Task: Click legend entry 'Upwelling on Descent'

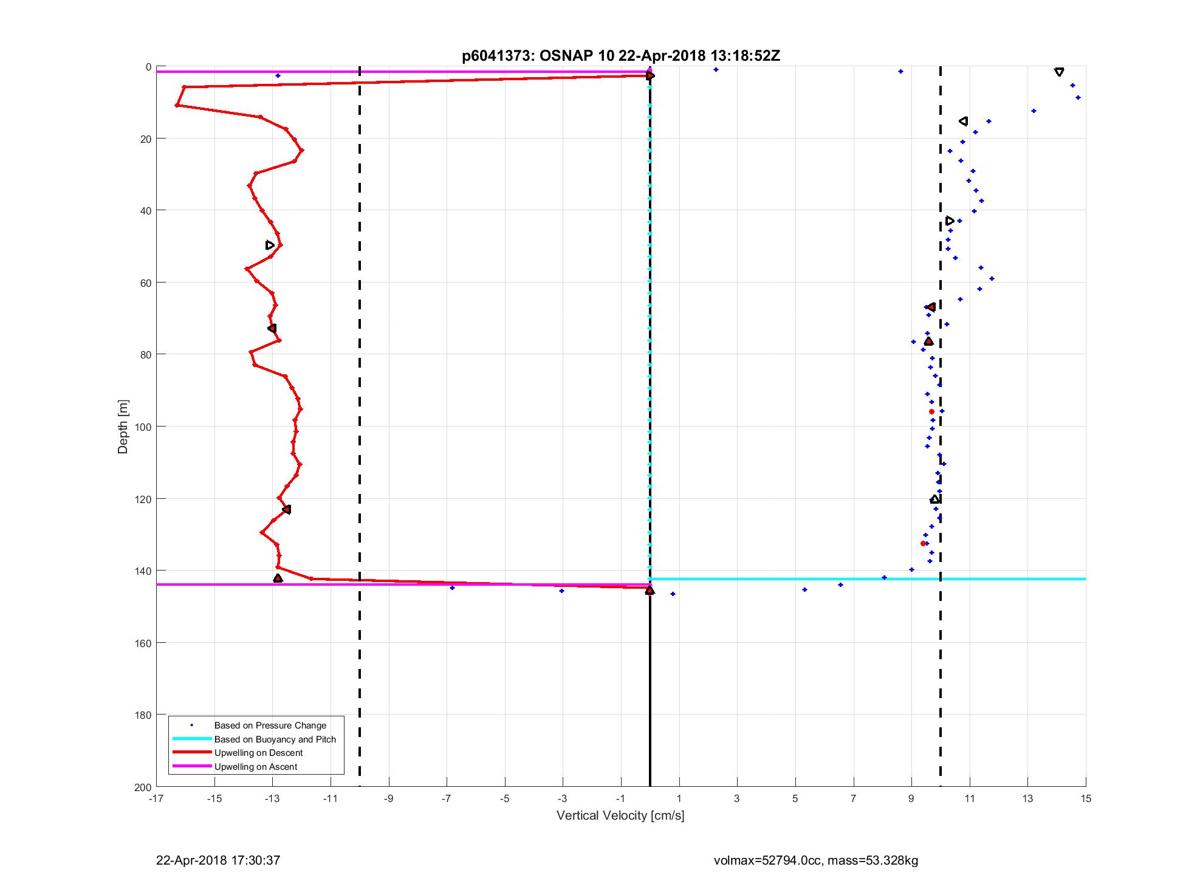Action: click(259, 752)
